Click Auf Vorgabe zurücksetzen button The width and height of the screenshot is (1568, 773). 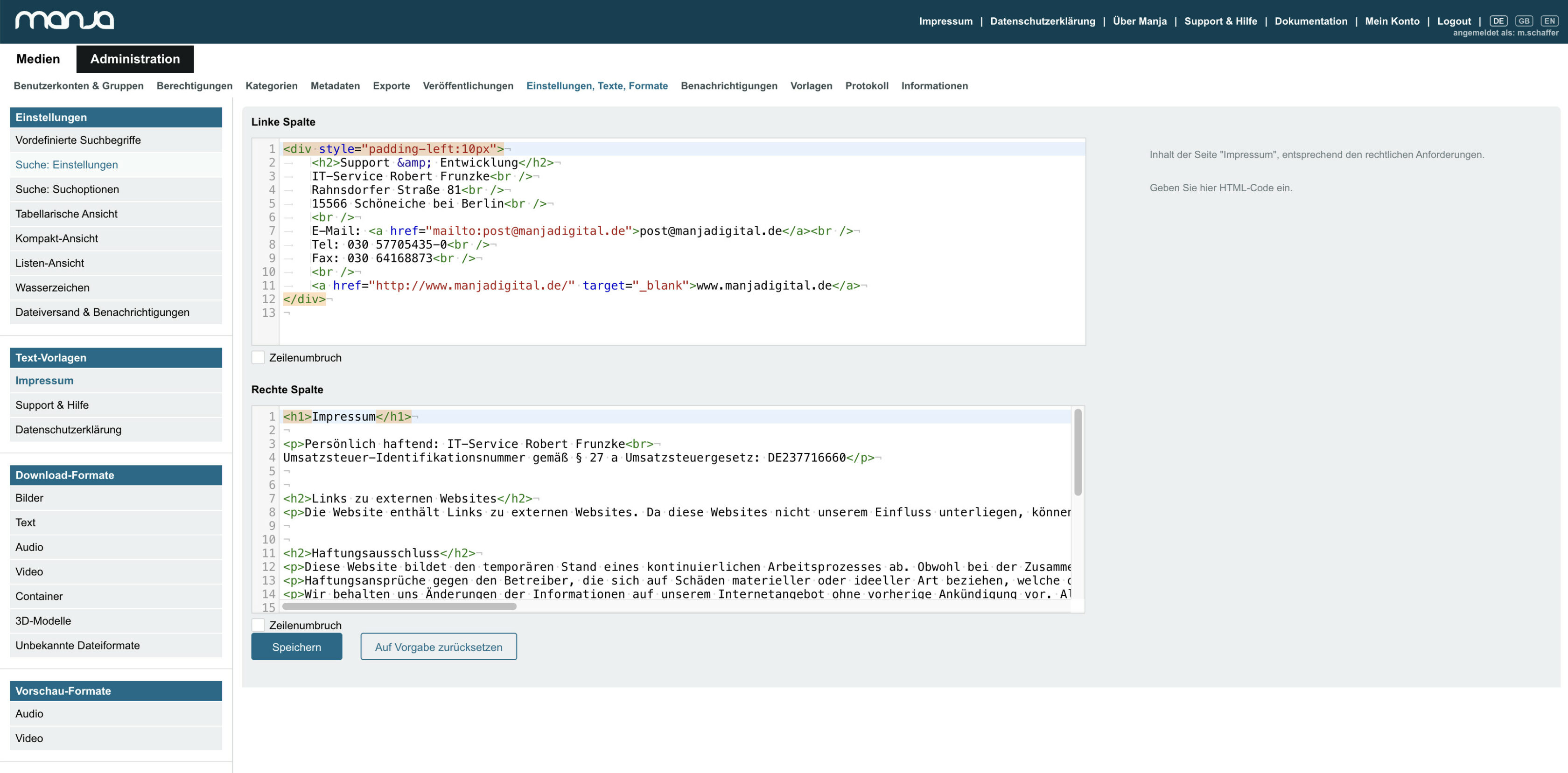pos(438,647)
